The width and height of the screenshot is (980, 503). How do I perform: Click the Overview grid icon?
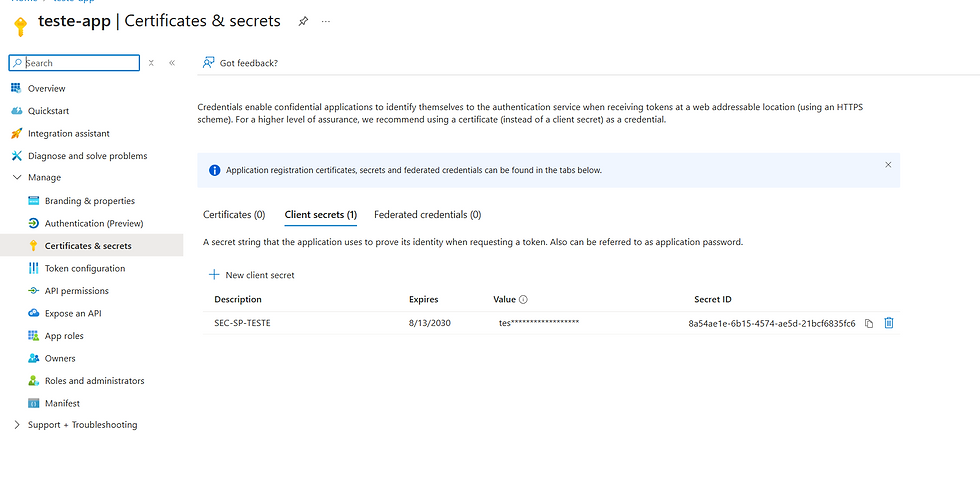tap(16, 88)
